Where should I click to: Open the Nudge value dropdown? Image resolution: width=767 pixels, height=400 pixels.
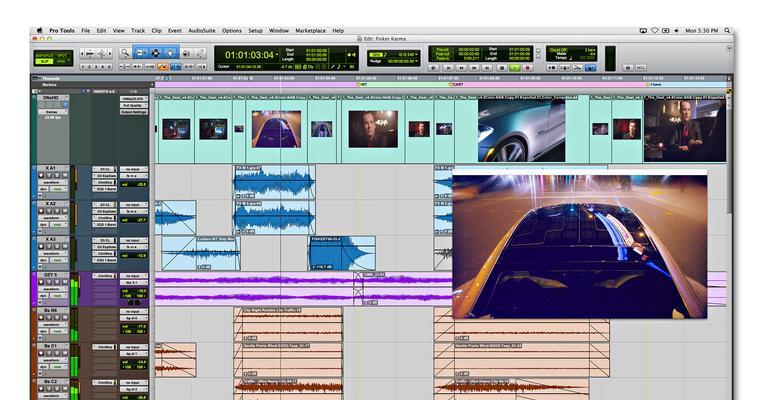pyautogui.click(x=416, y=61)
